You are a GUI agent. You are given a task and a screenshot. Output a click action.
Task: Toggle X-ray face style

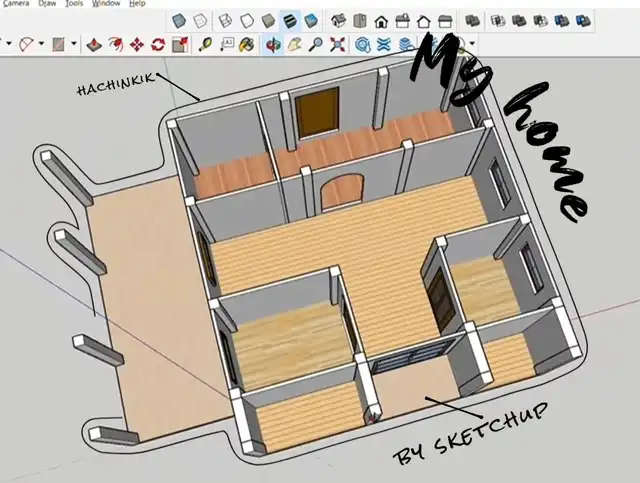(x=178, y=20)
